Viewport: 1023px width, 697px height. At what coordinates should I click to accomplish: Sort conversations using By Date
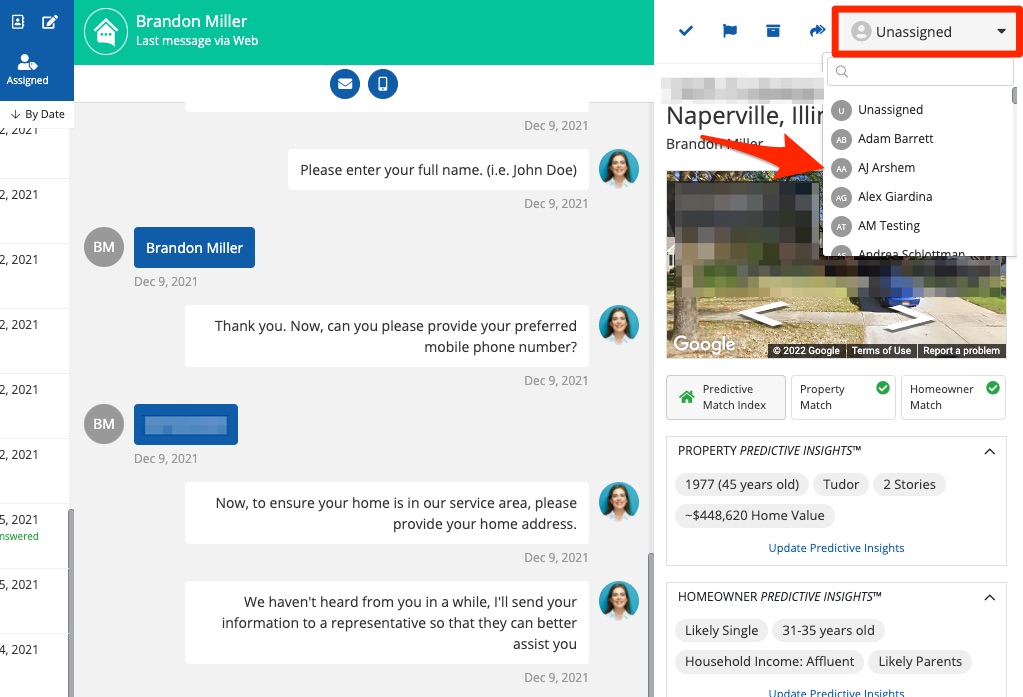tap(38, 114)
